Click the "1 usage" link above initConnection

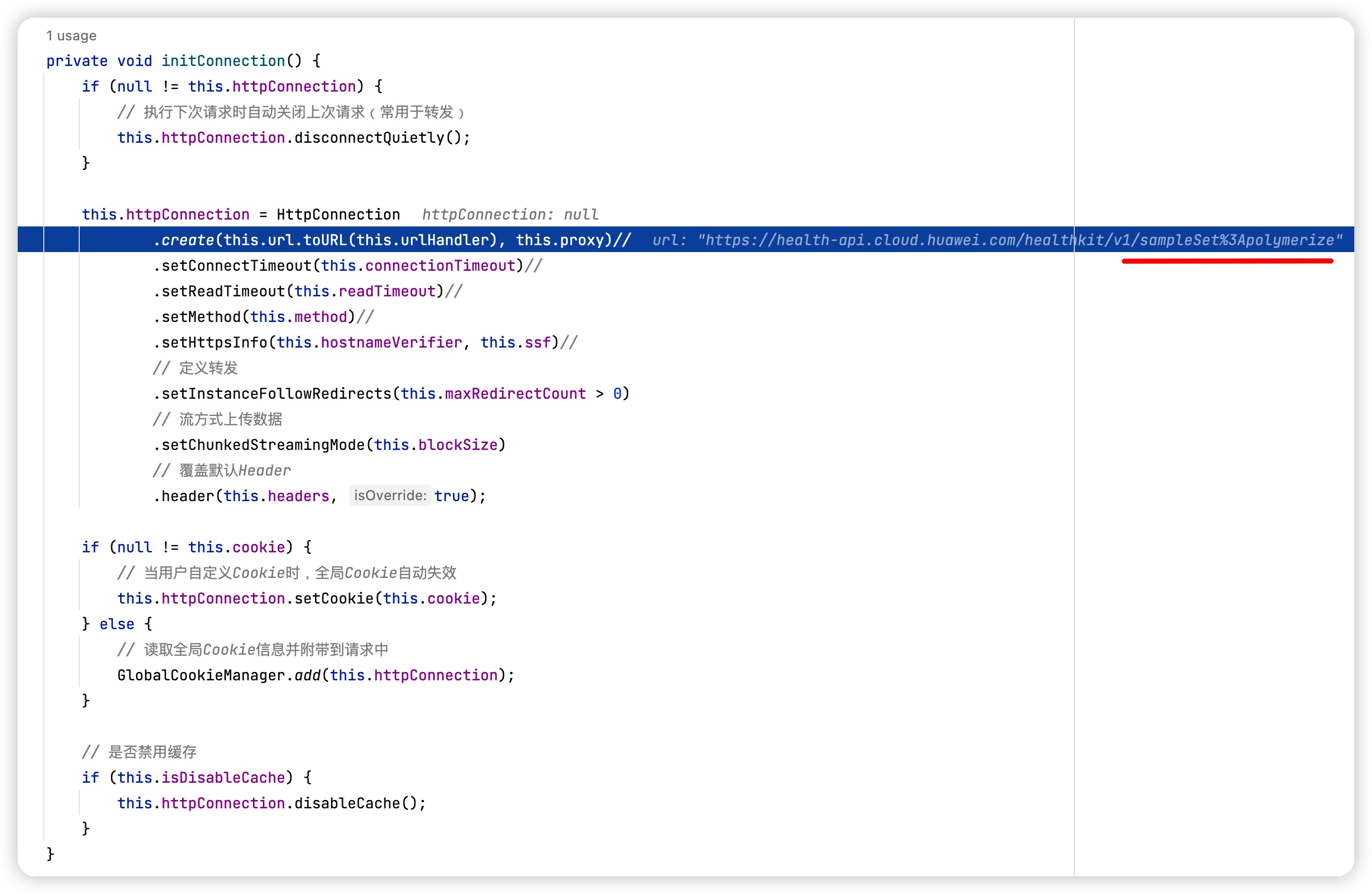click(x=70, y=35)
